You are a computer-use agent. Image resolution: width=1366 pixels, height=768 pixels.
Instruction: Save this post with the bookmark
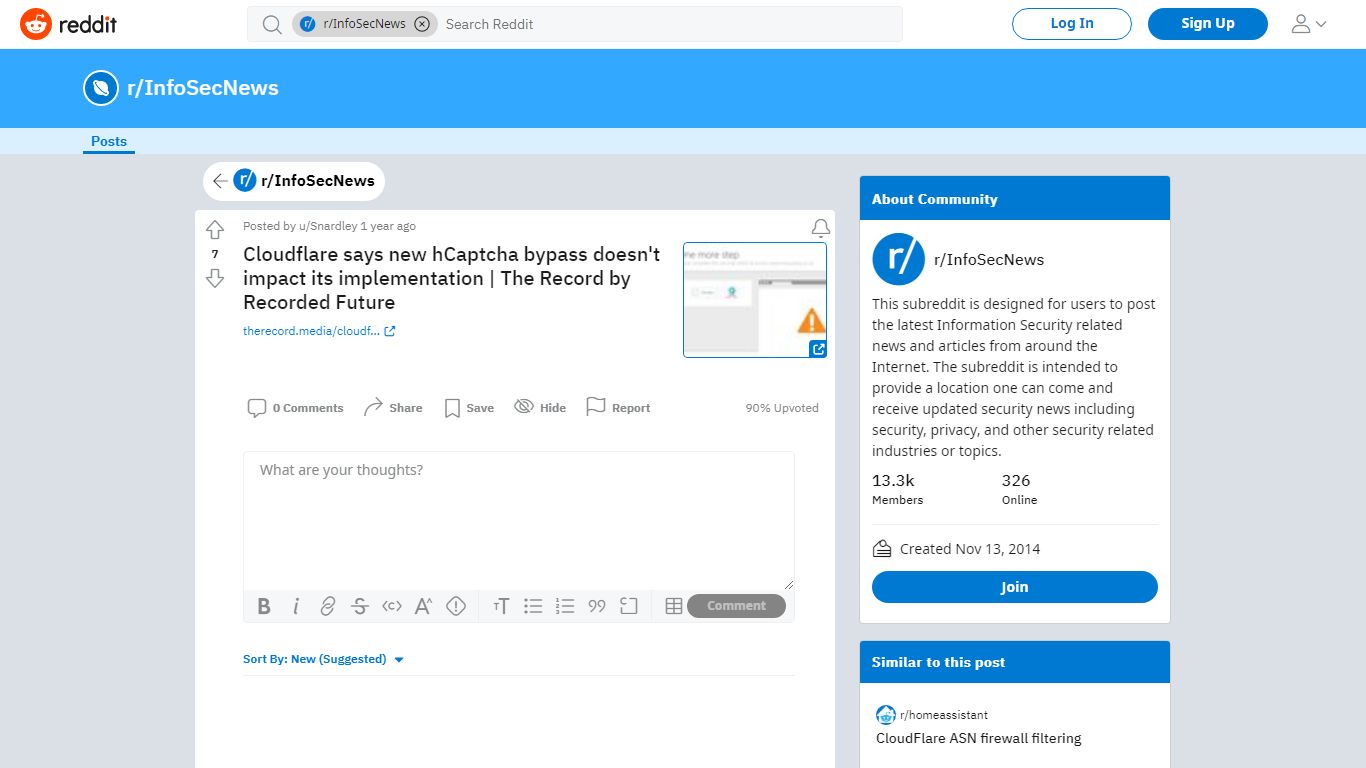click(469, 408)
